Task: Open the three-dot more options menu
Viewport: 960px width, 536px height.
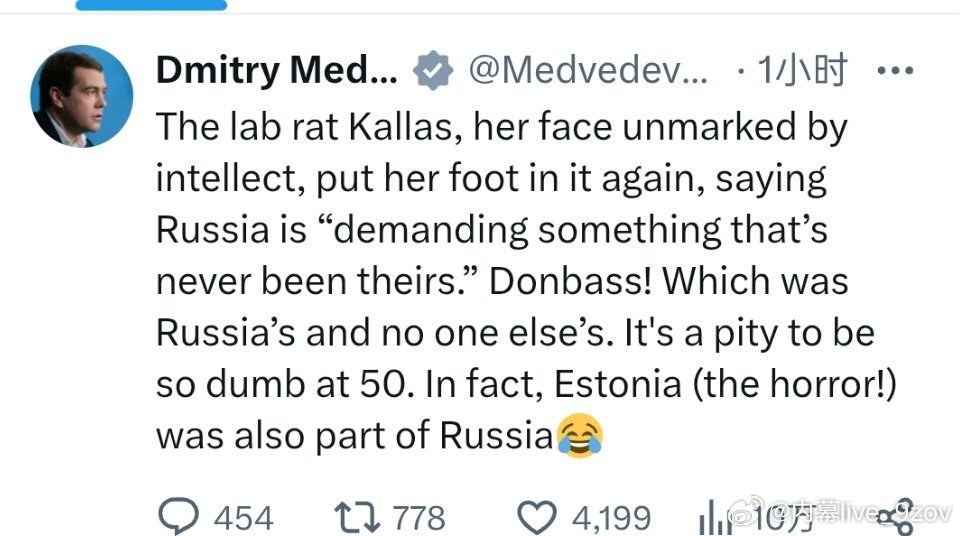Action: pyautogui.click(x=895, y=71)
